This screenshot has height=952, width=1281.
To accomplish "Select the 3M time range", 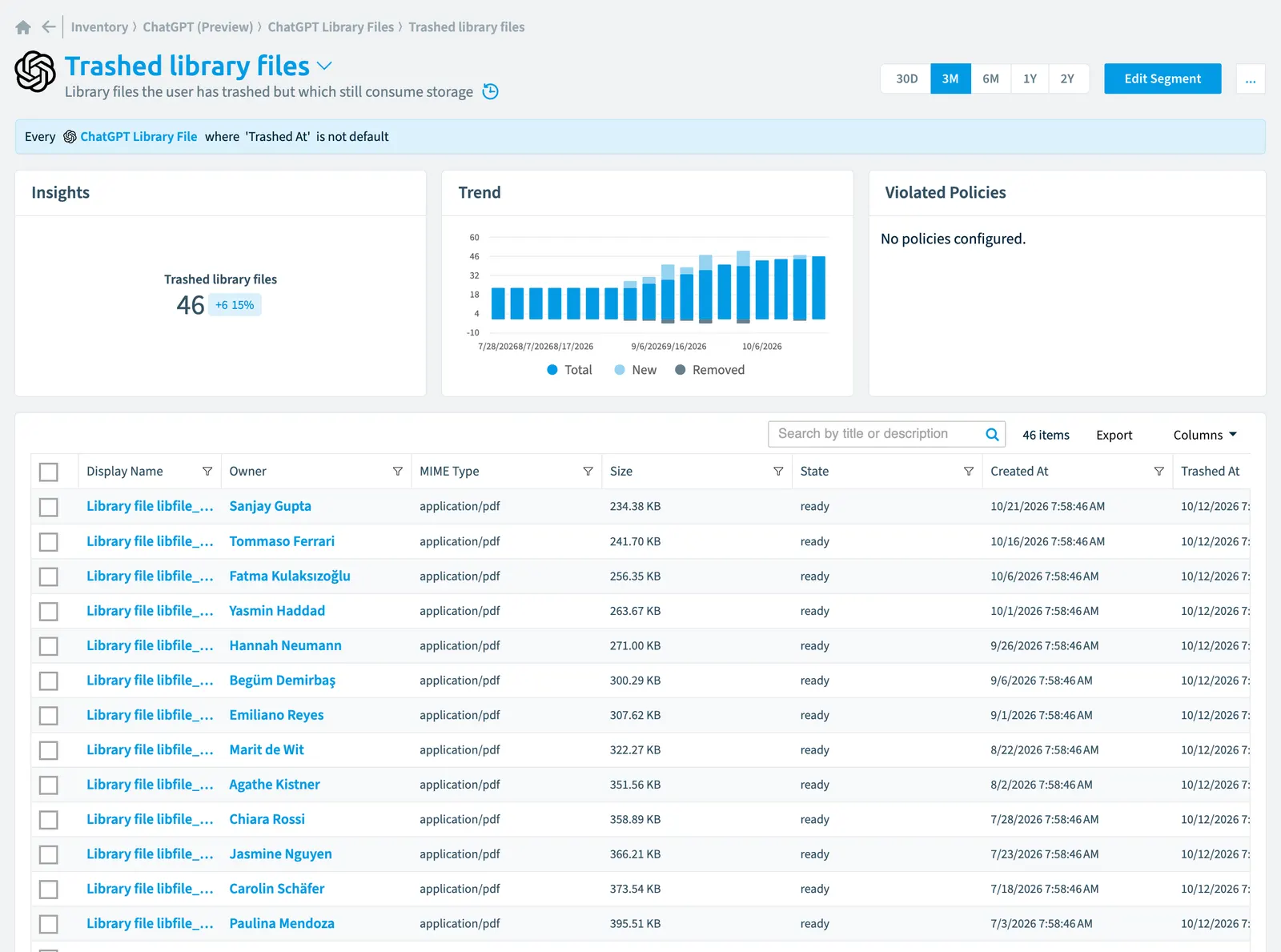I will tap(950, 79).
